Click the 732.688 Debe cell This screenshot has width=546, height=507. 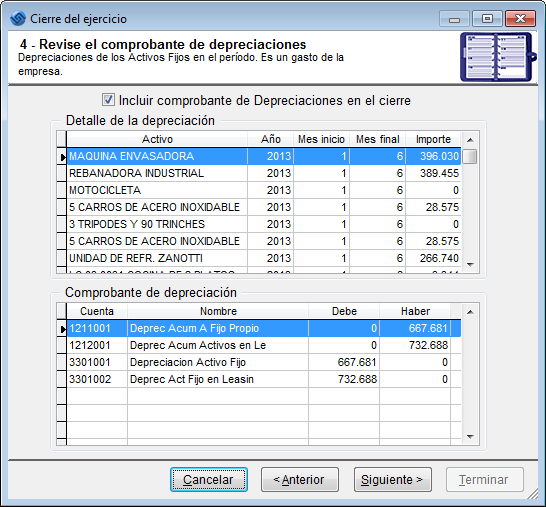pyautogui.click(x=344, y=379)
